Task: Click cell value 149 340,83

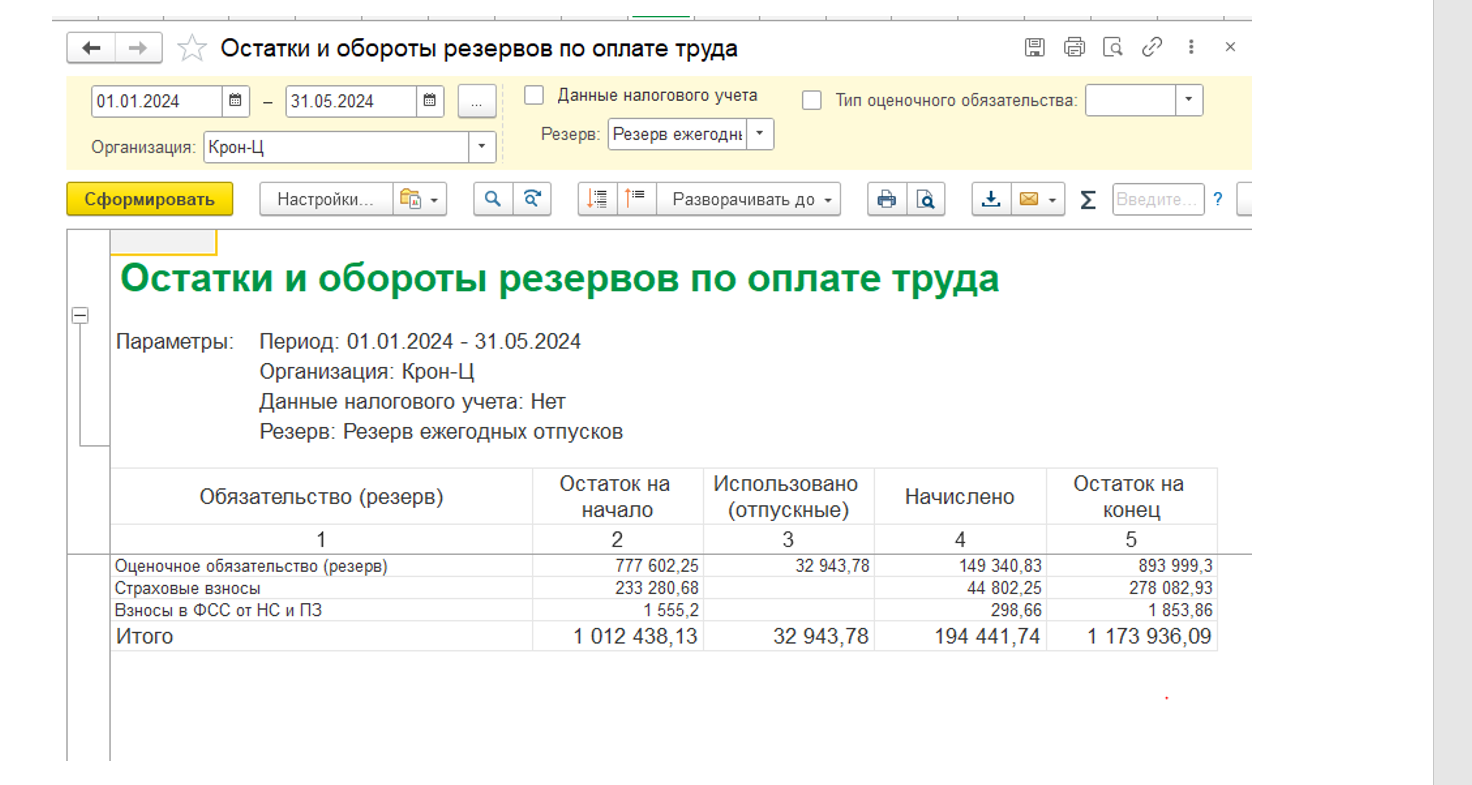Action: click(x=998, y=565)
